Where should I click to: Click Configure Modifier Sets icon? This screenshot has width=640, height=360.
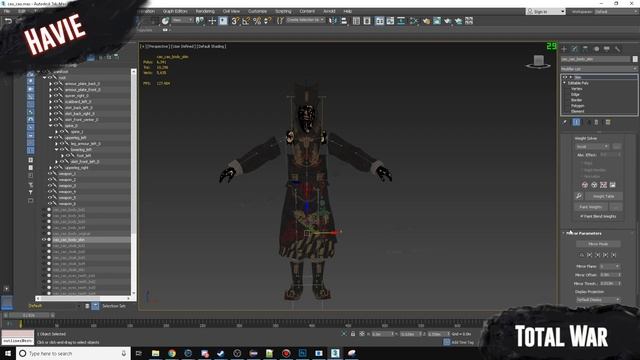(x=608, y=122)
